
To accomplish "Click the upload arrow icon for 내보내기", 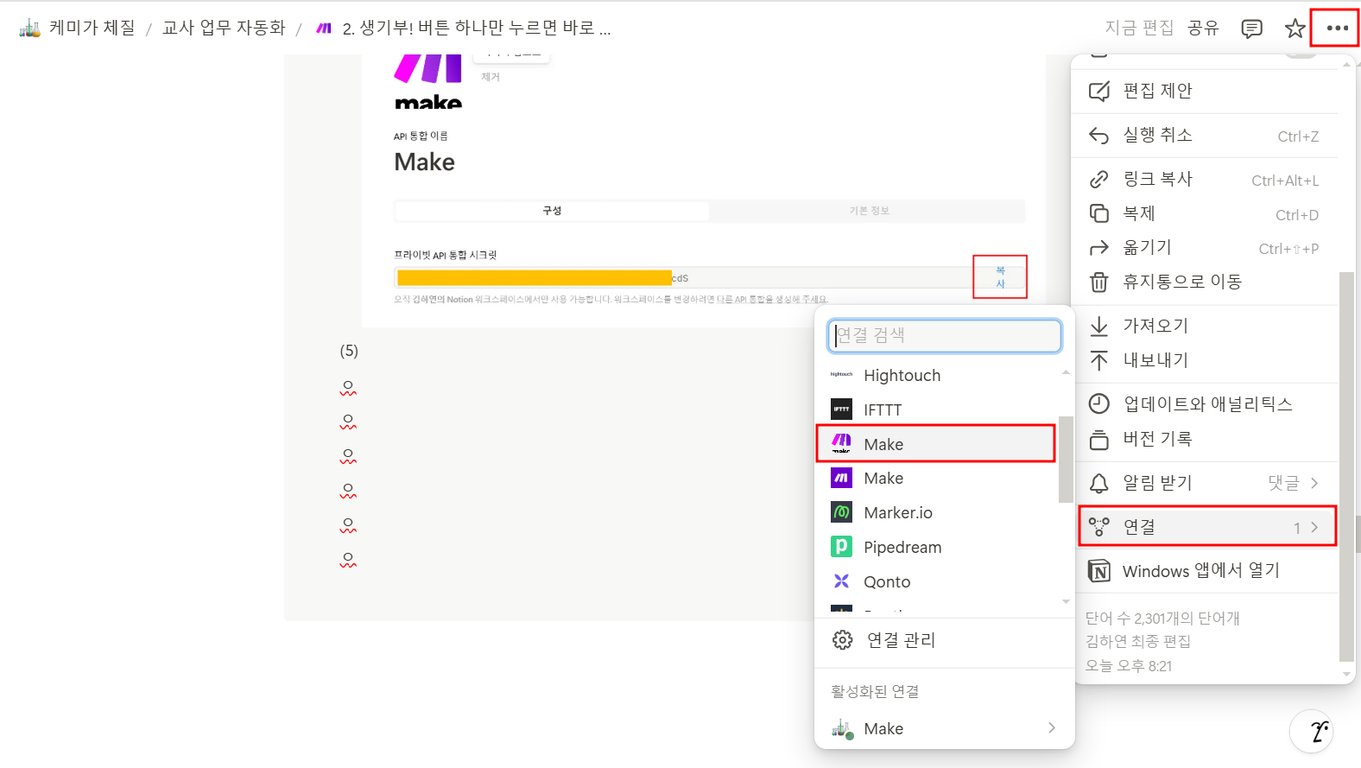I will tap(1099, 360).
